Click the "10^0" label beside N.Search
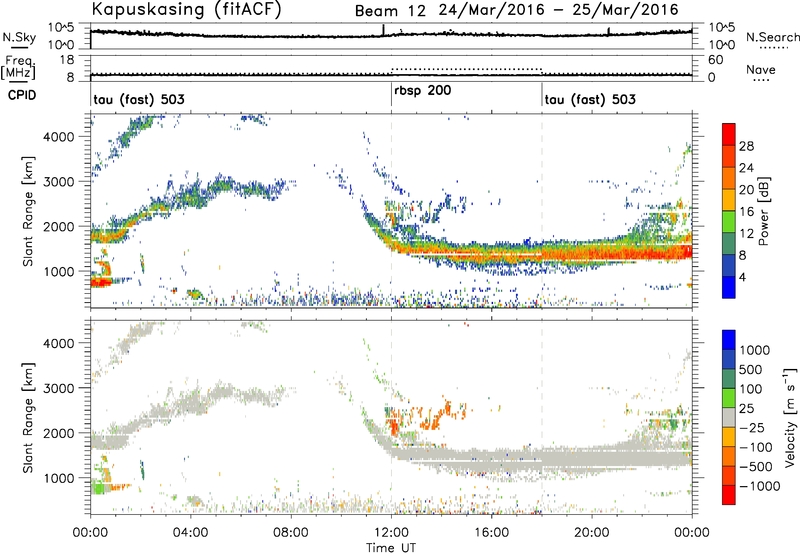 coord(722,45)
